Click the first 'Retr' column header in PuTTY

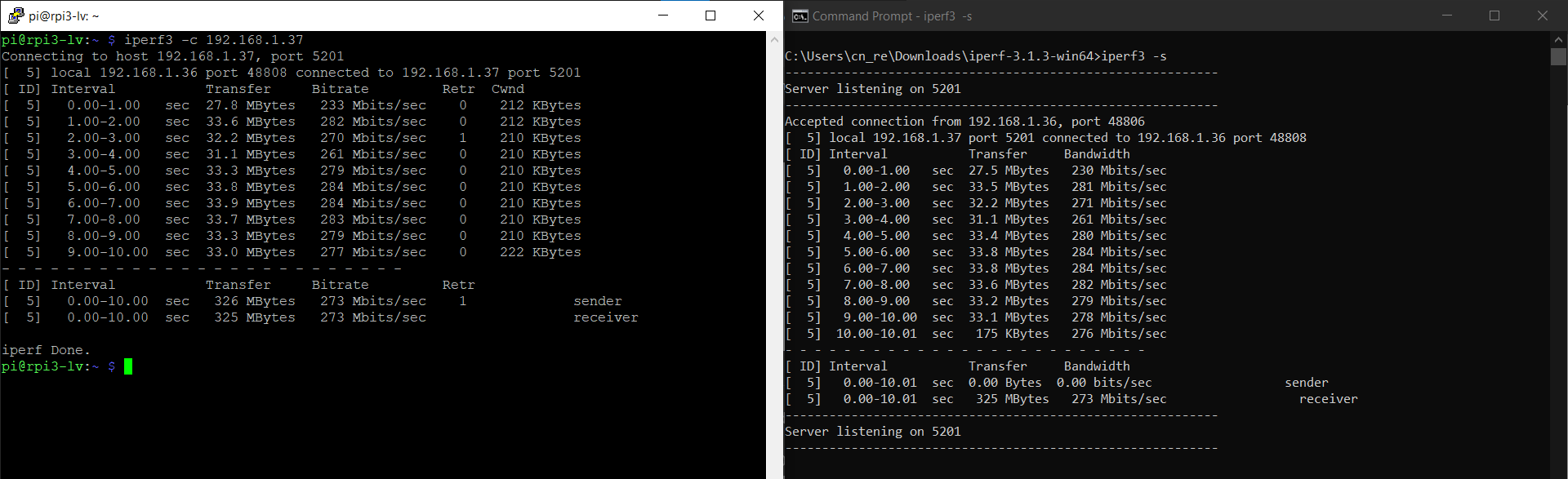coord(459,89)
